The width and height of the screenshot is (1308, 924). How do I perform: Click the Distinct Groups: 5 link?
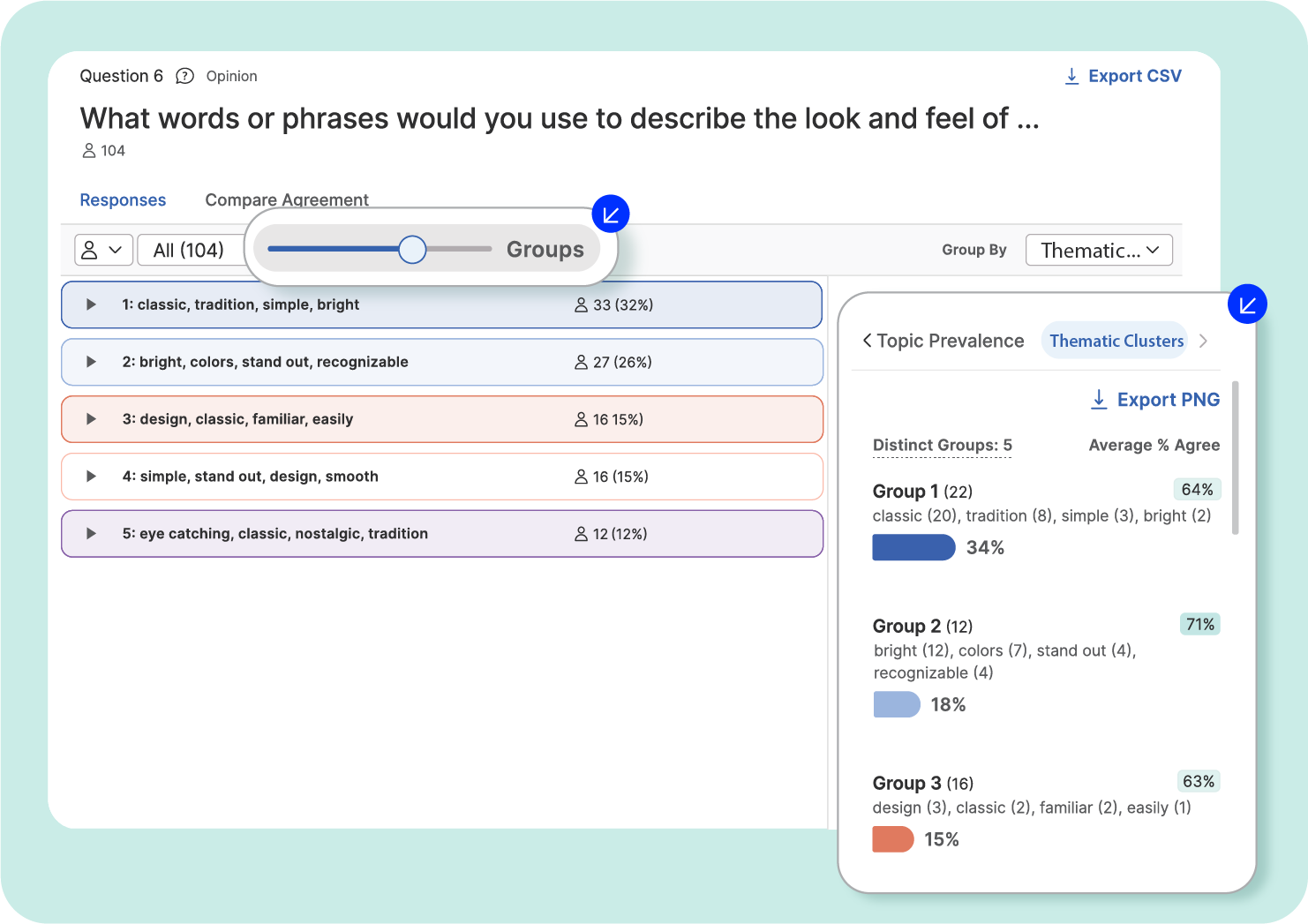(942, 445)
